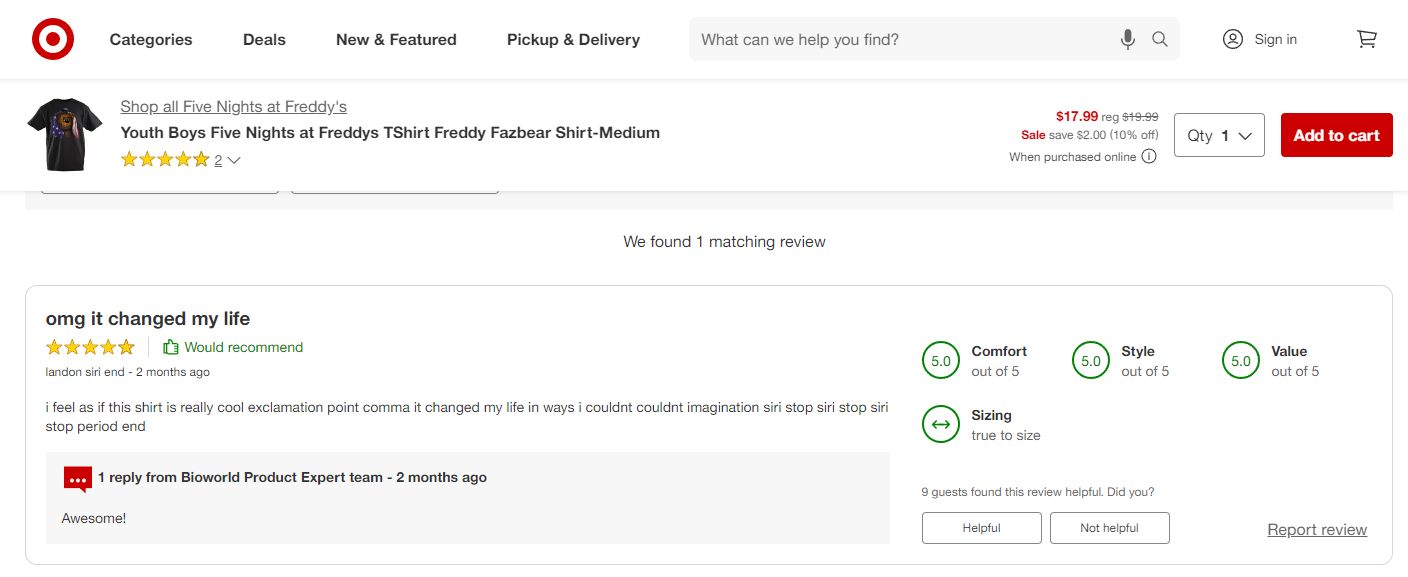This screenshot has height=577, width=1408.
Task: Open the Qty quantity dropdown
Action: coord(1219,135)
